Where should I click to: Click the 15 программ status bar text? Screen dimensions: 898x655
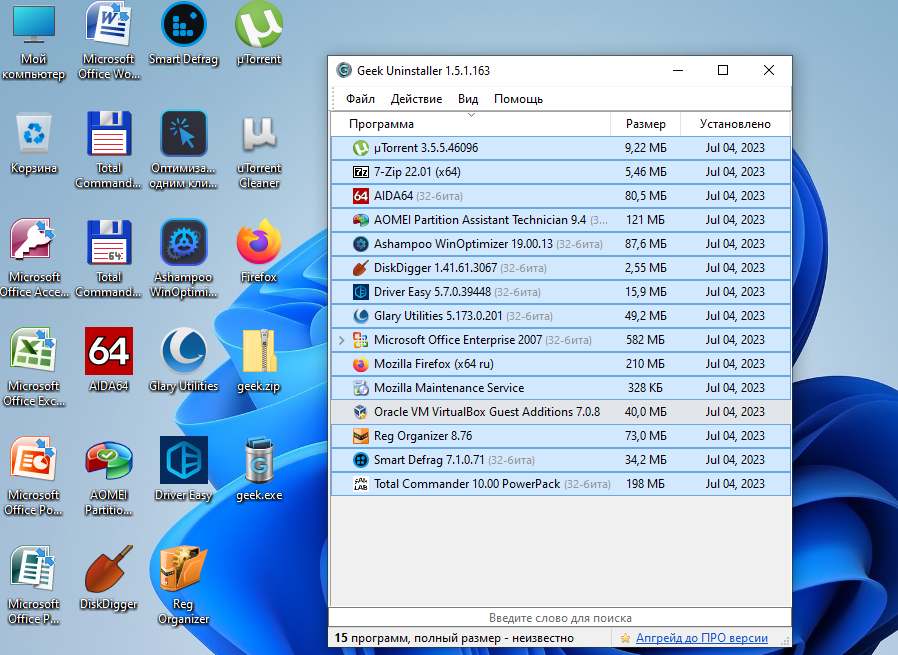tap(454, 638)
